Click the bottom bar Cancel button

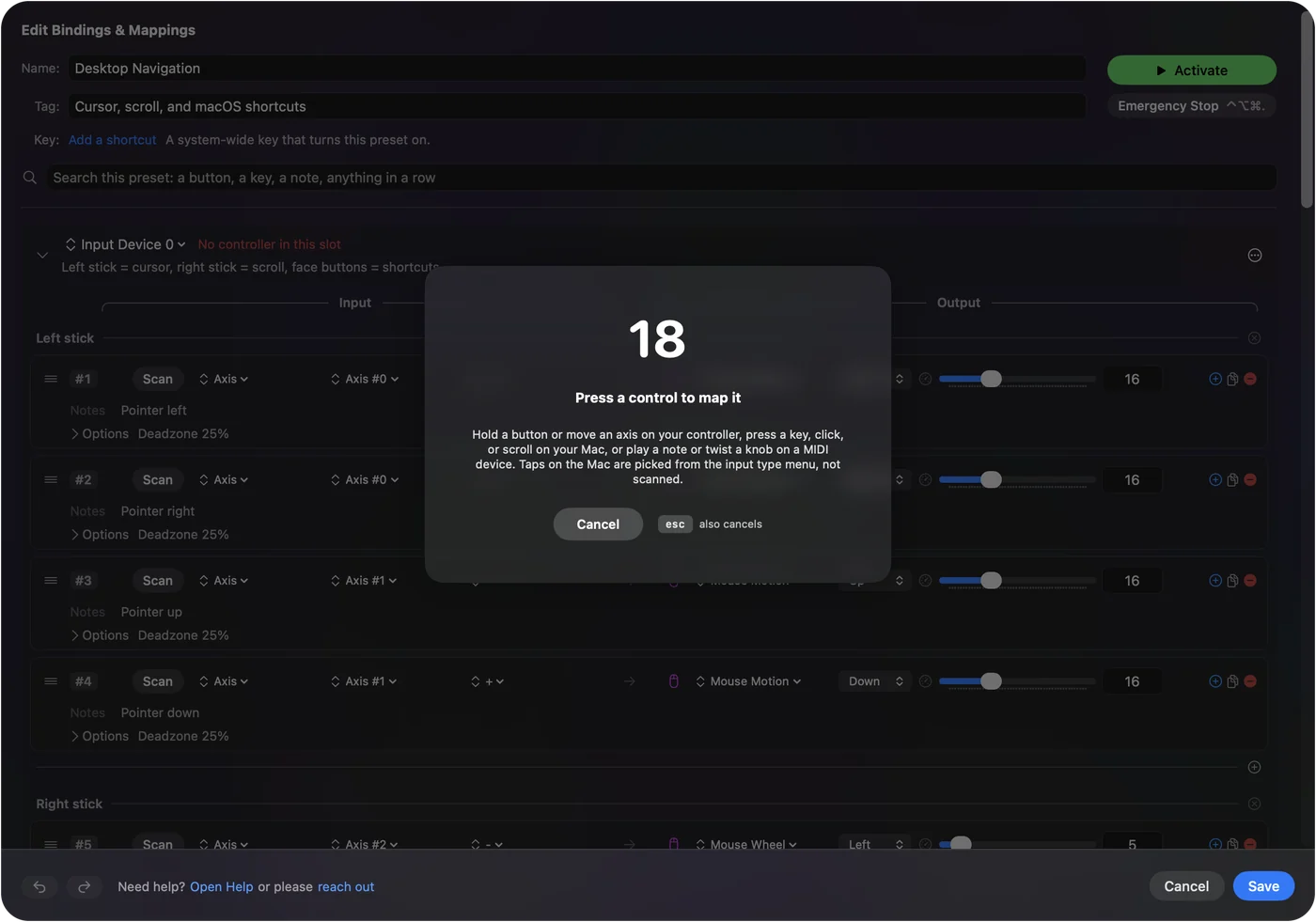coord(1186,886)
